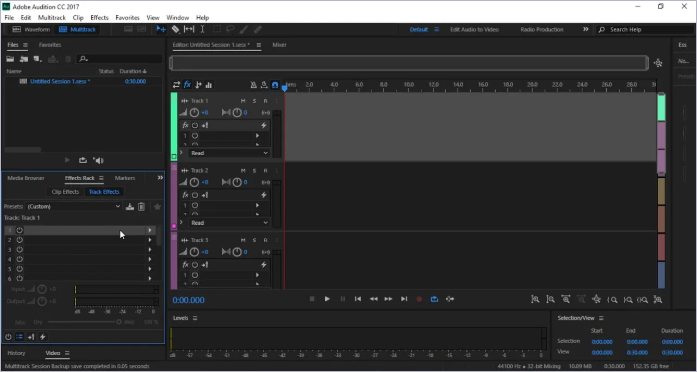This screenshot has height=372, width=697.
Task: Click Zoom to Selection icon at far right
Action: (x=658, y=300)
